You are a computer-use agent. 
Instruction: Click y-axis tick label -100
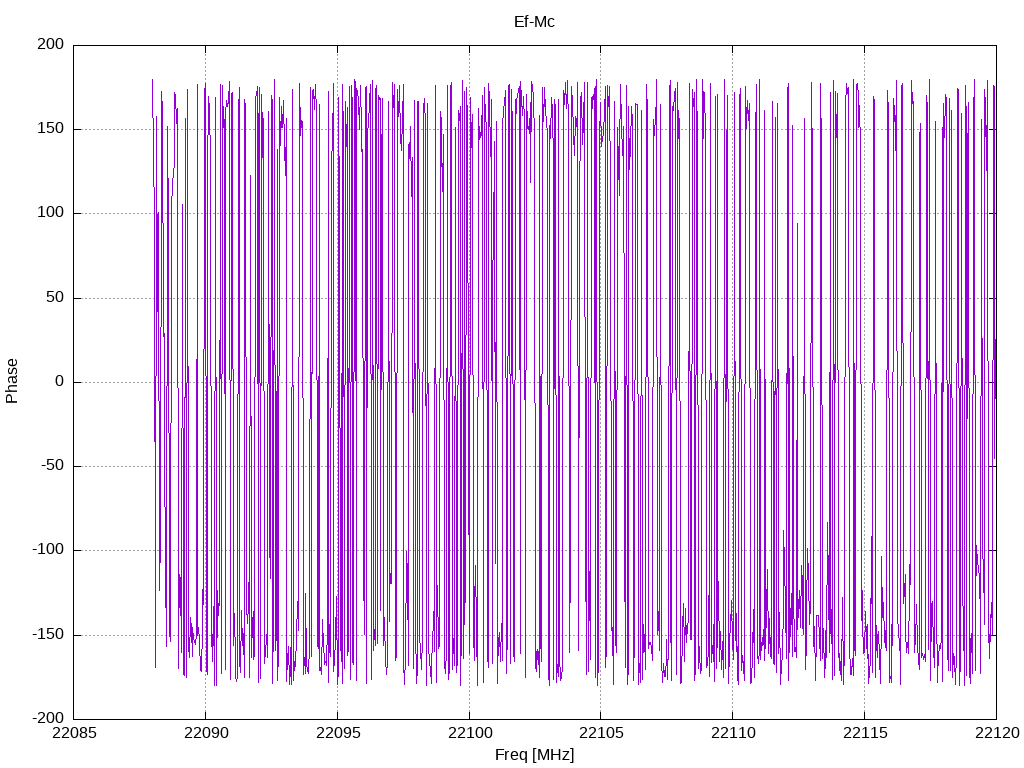[x=48, y=550]
